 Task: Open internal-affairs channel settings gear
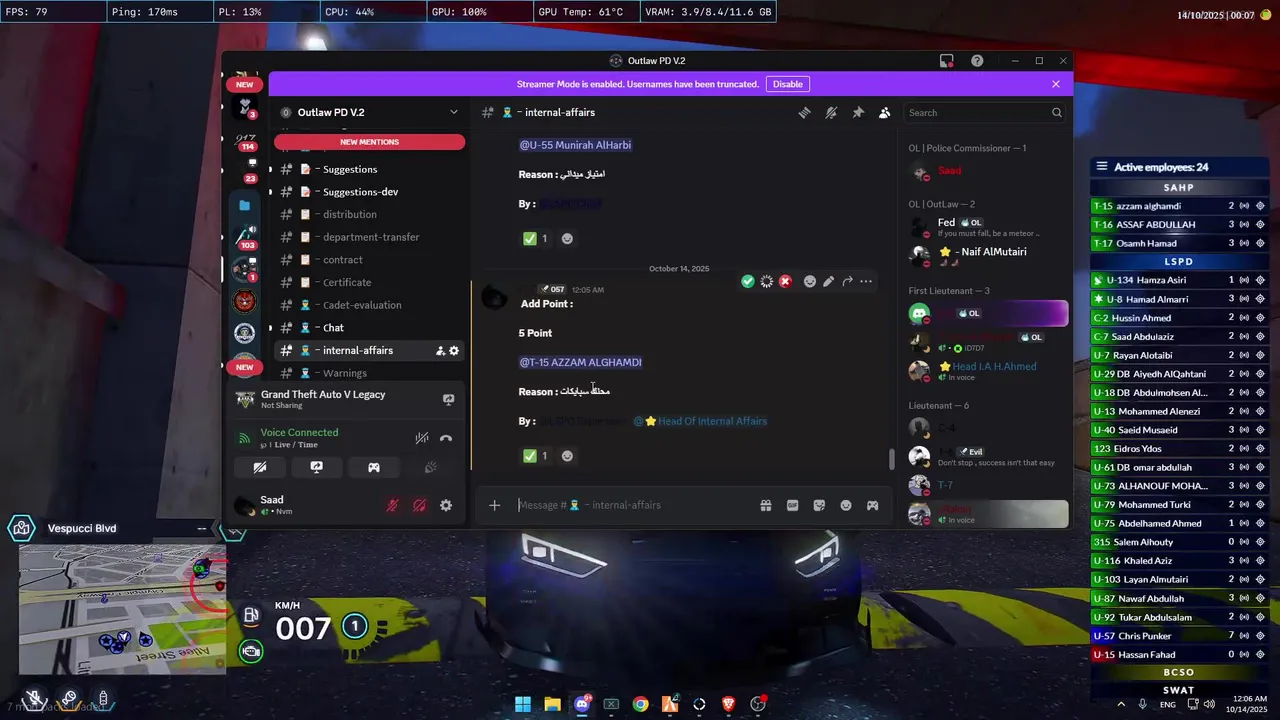click(x=454, y=351)
